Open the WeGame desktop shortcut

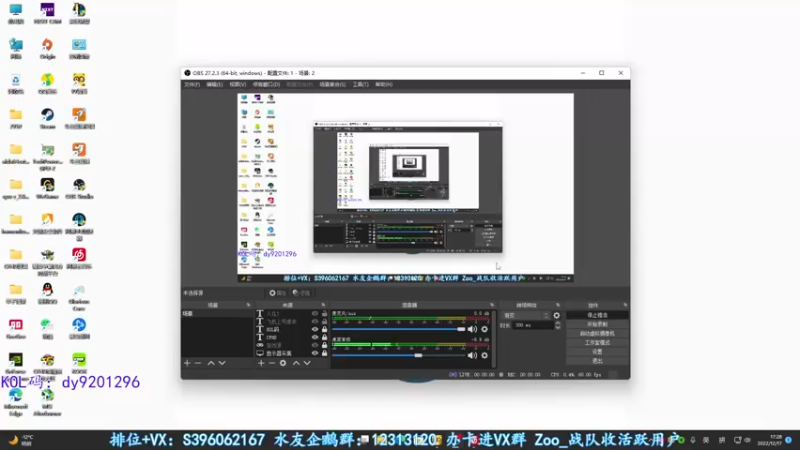click(x=47, y=189)
